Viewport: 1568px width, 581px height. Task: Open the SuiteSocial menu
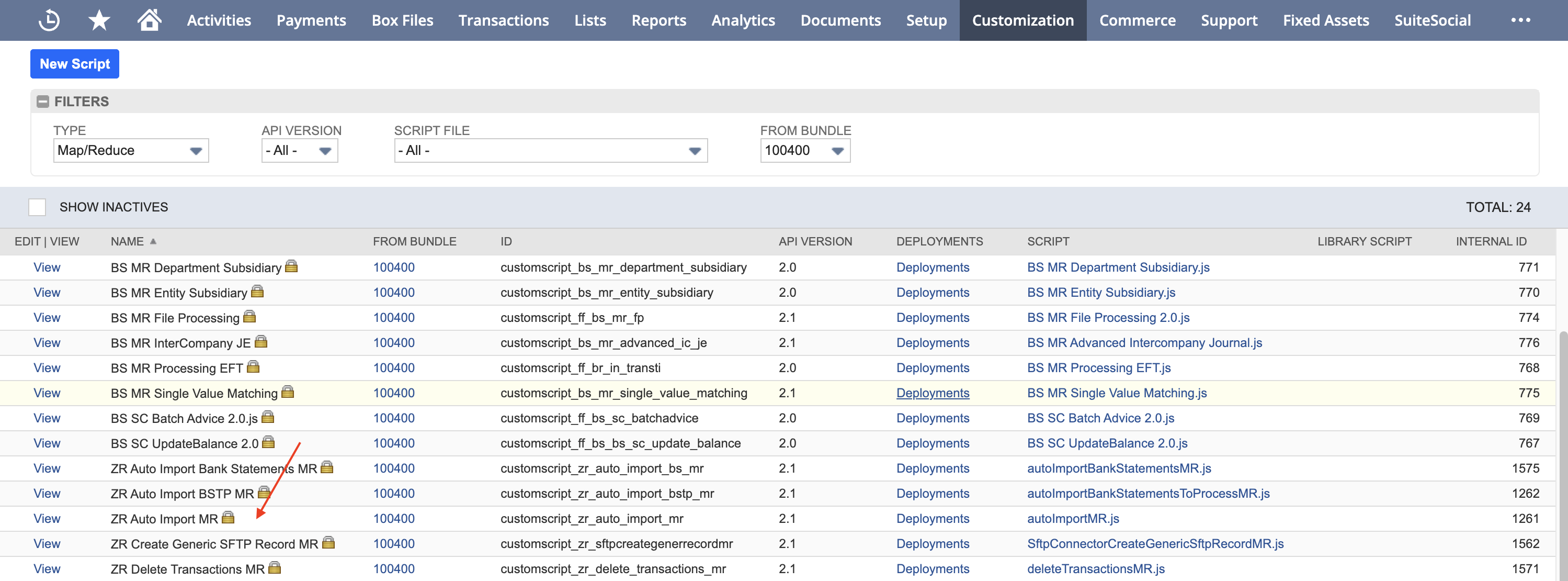(x=1432, y=20)
